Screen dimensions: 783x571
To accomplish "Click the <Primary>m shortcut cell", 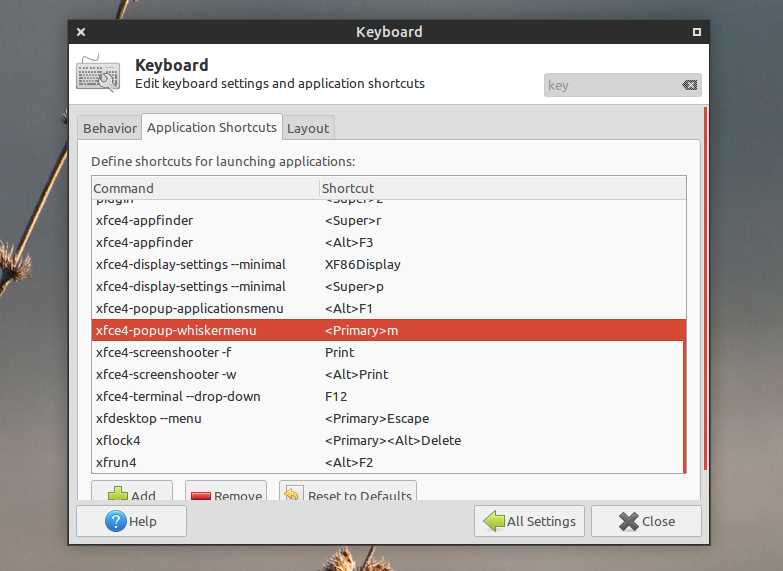I will (x=362, y=331).
